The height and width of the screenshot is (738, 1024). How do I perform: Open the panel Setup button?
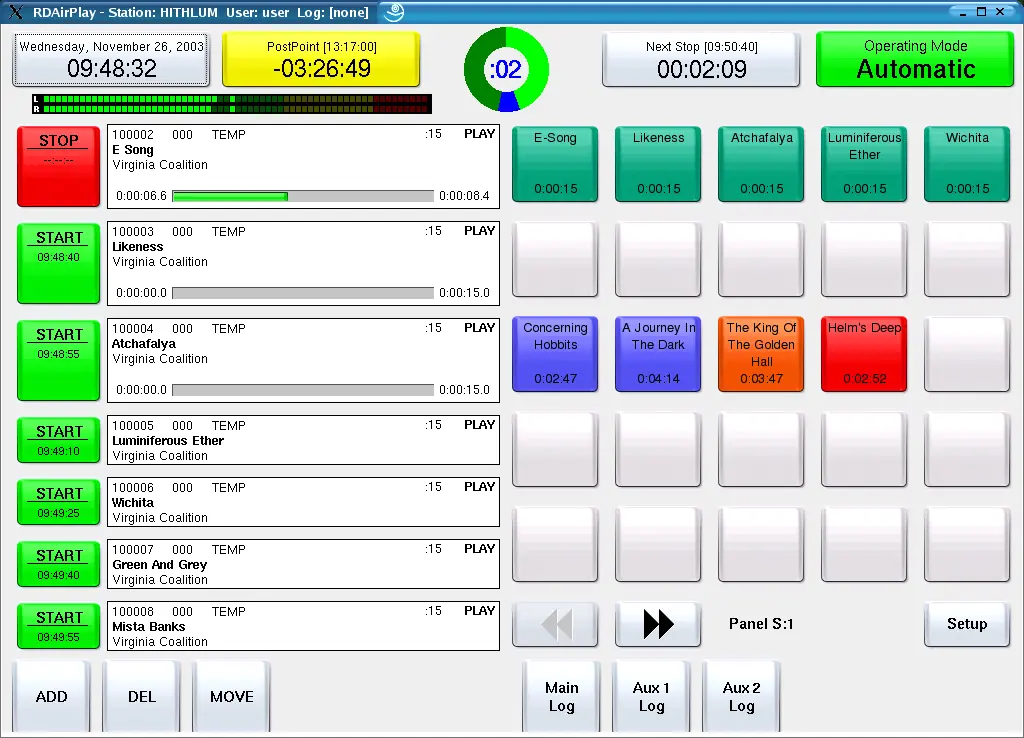pyautogui.click(x=967, y=624)
